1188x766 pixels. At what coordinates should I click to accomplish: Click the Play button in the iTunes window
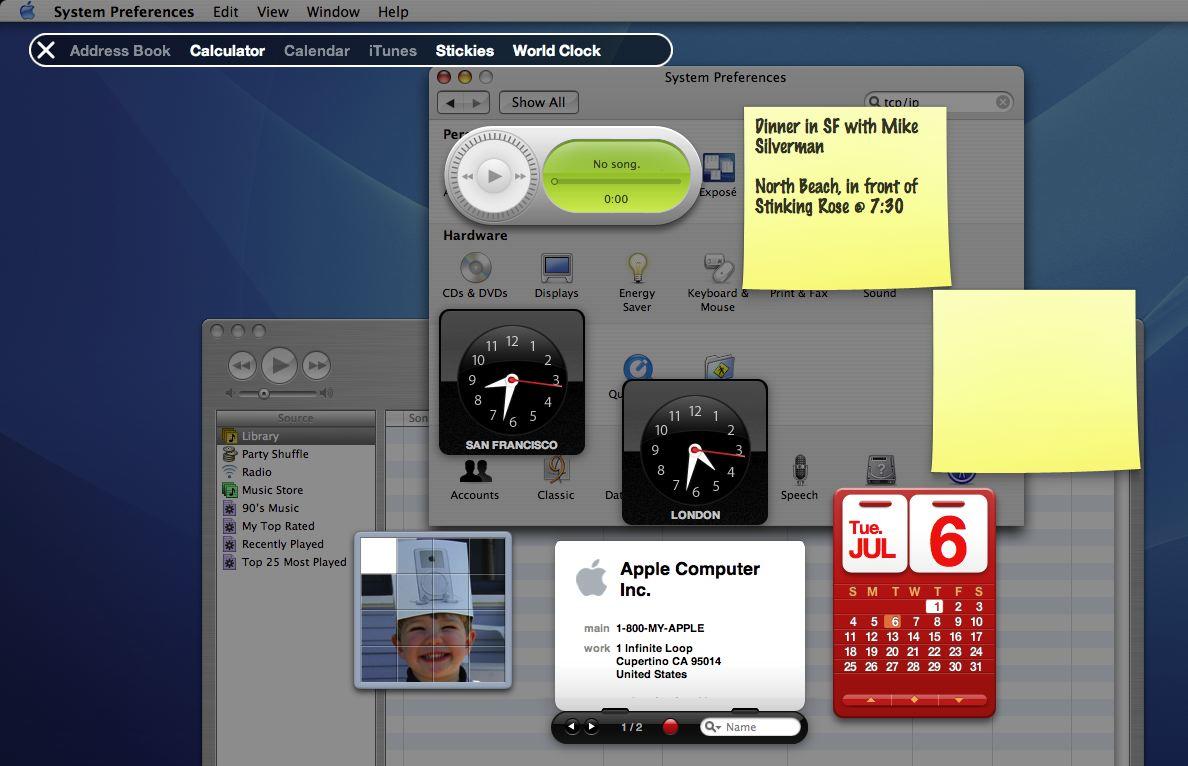[x=280, y=365]
